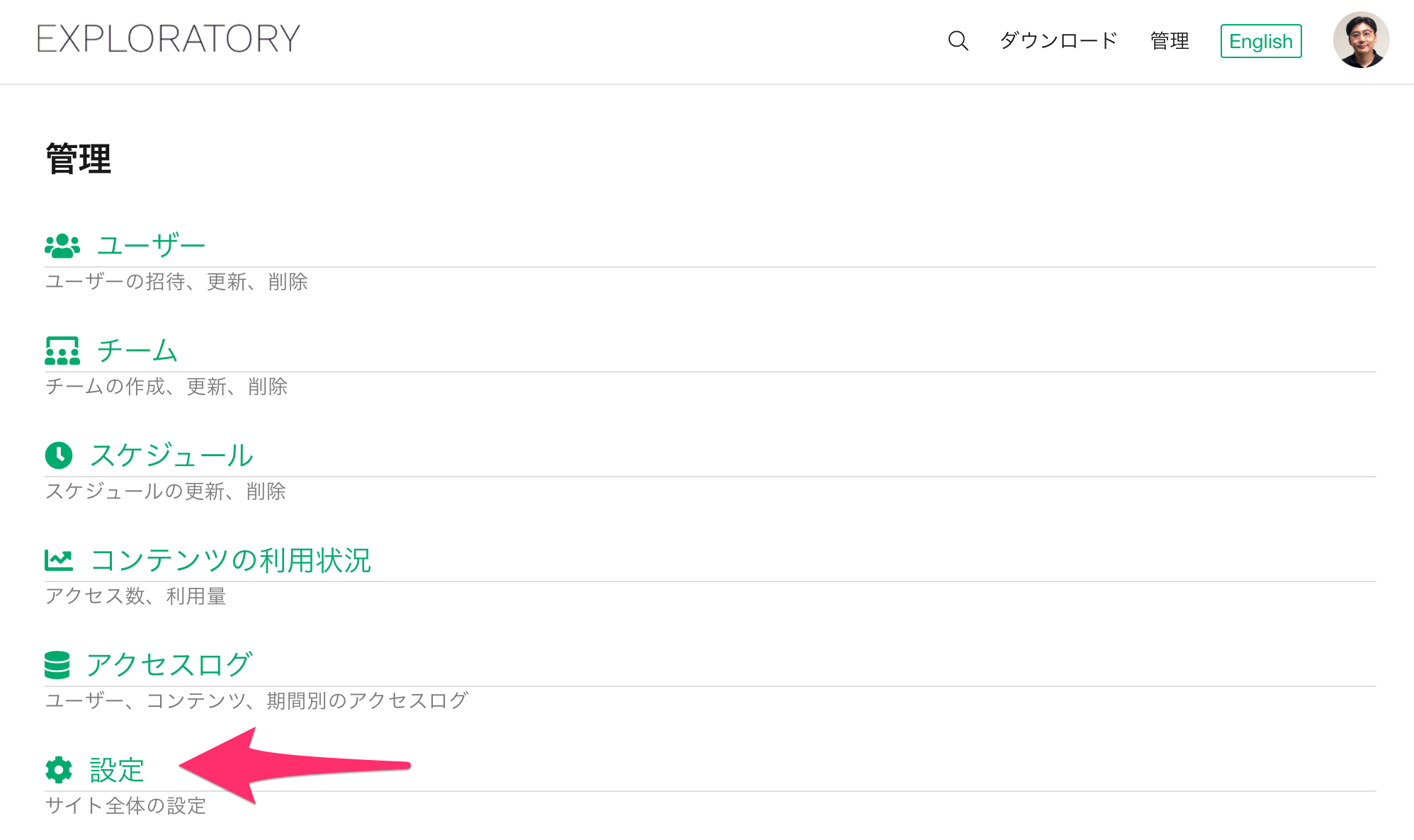Click the database icon for アクセスログ
This screenshot has height=840, width=1414.
pos(57,665)
